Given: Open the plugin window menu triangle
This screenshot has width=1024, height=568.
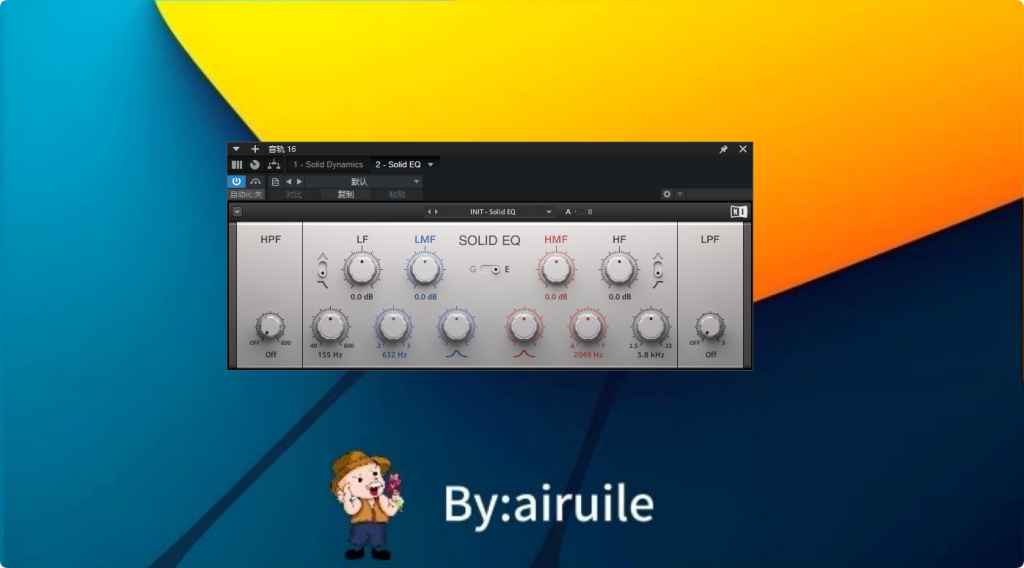Looking at the screenshot, I should pos(236,149).
